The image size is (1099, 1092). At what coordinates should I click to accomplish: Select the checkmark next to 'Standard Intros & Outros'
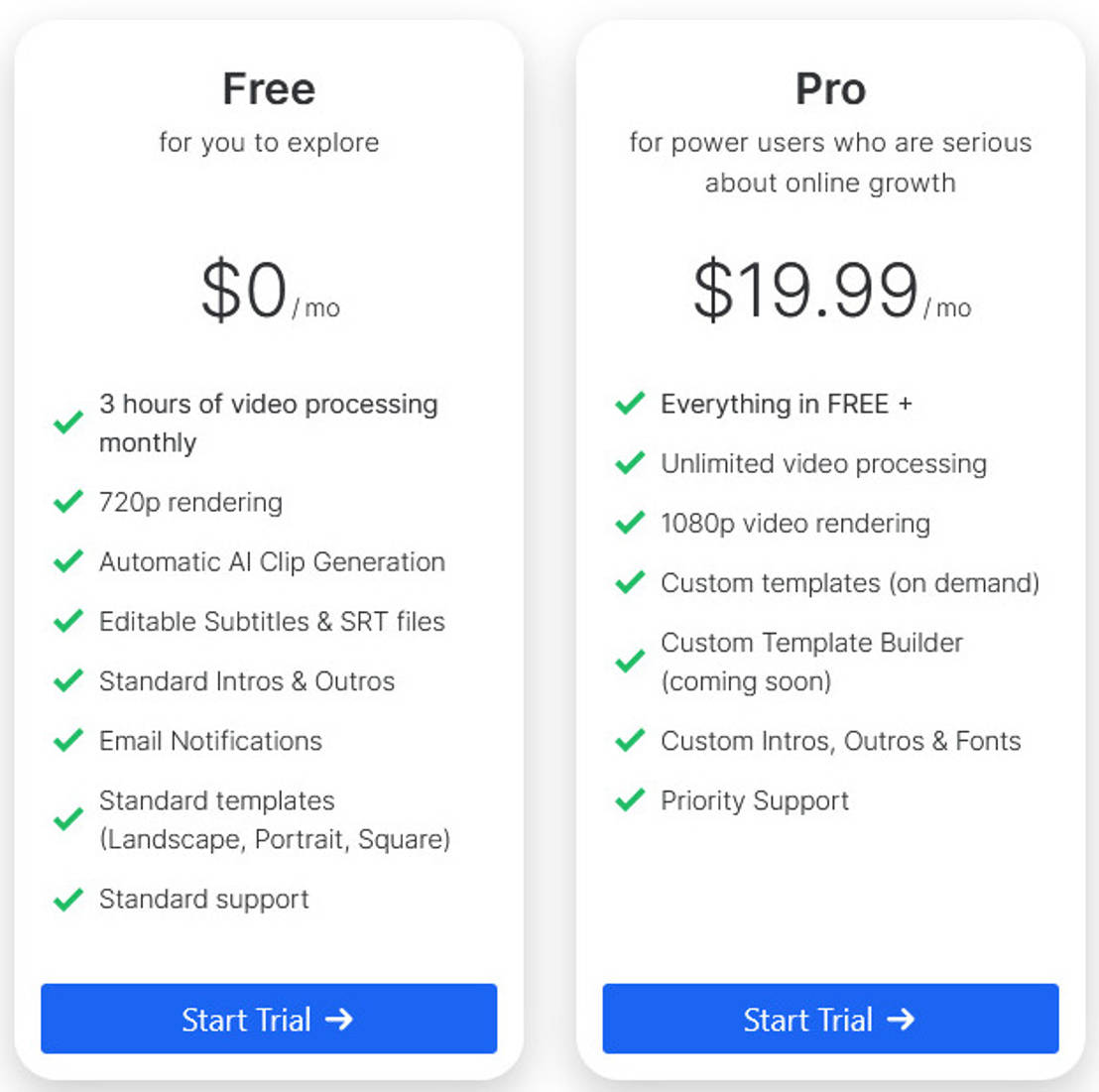(x=67, y=679)
